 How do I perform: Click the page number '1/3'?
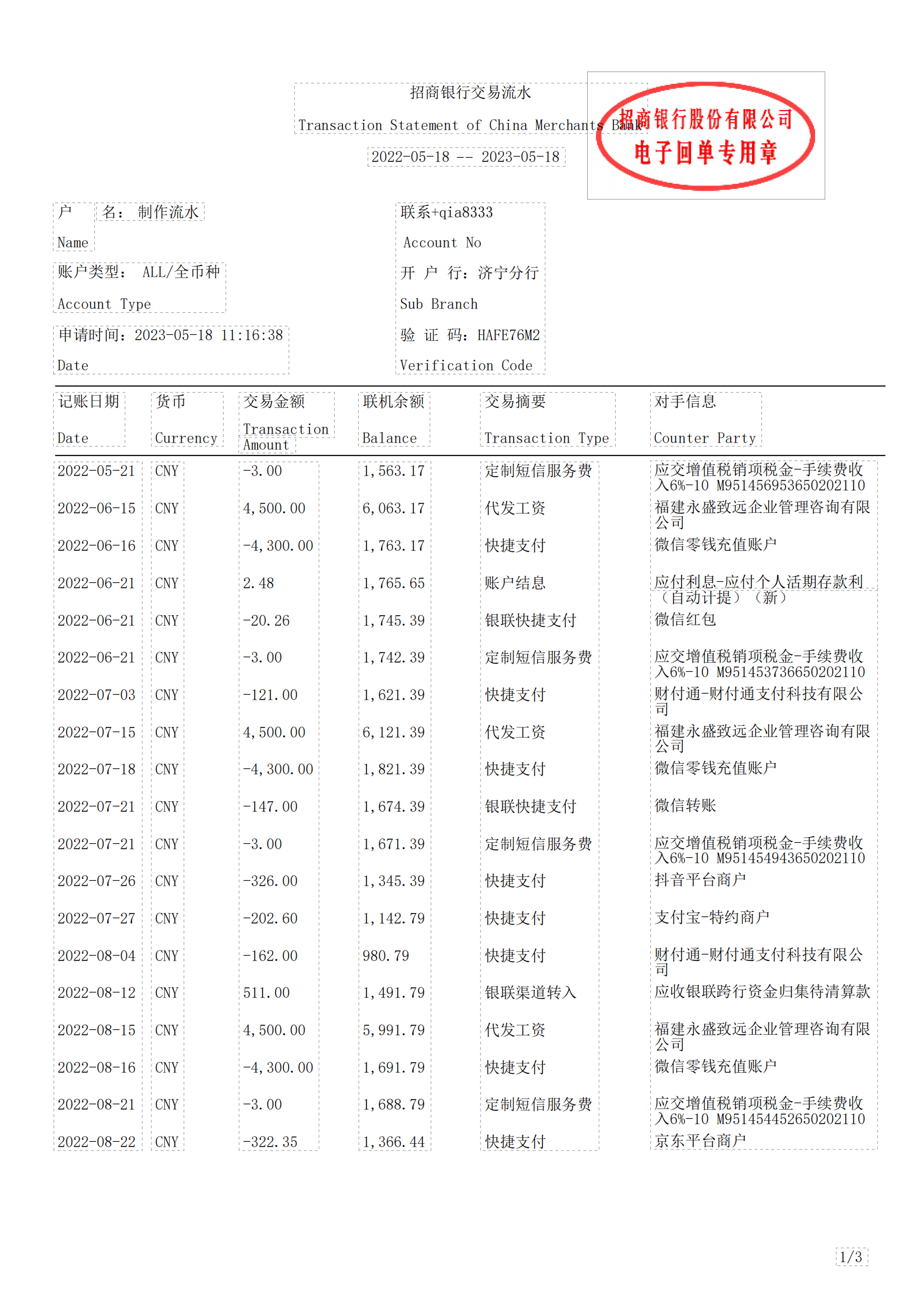pos(851,1256)
